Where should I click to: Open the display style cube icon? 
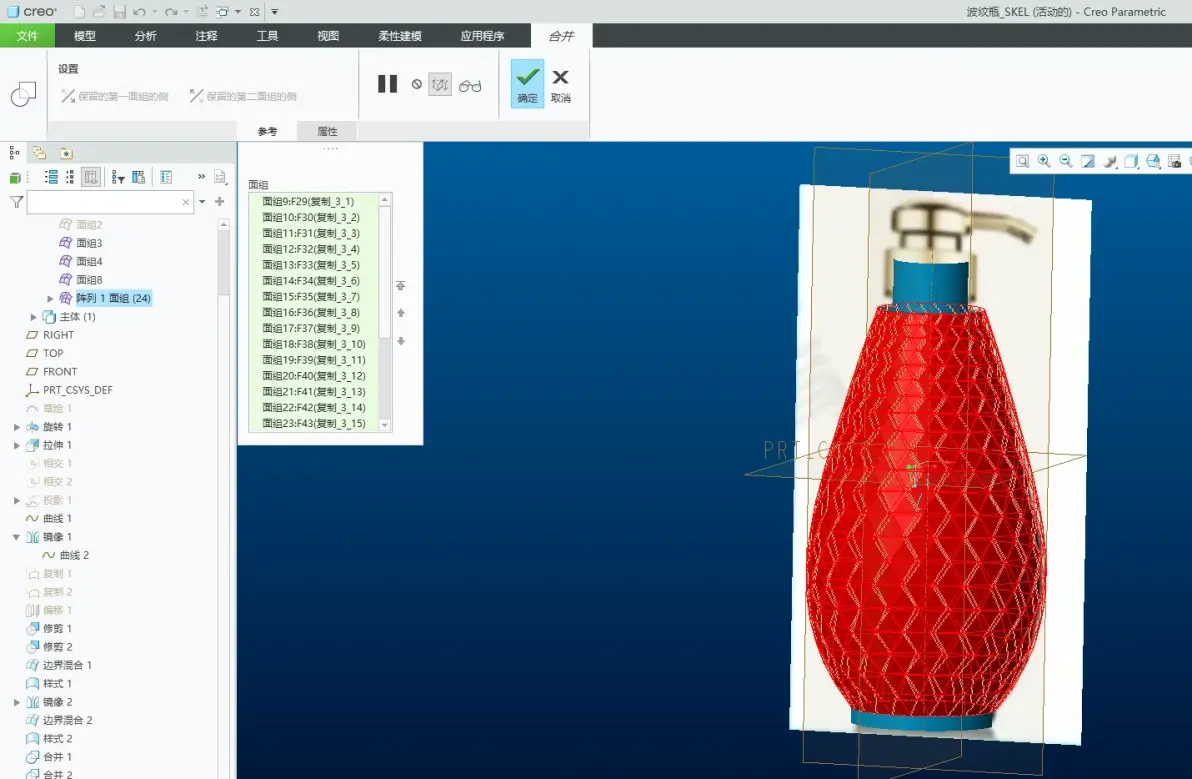point(1131,161)
